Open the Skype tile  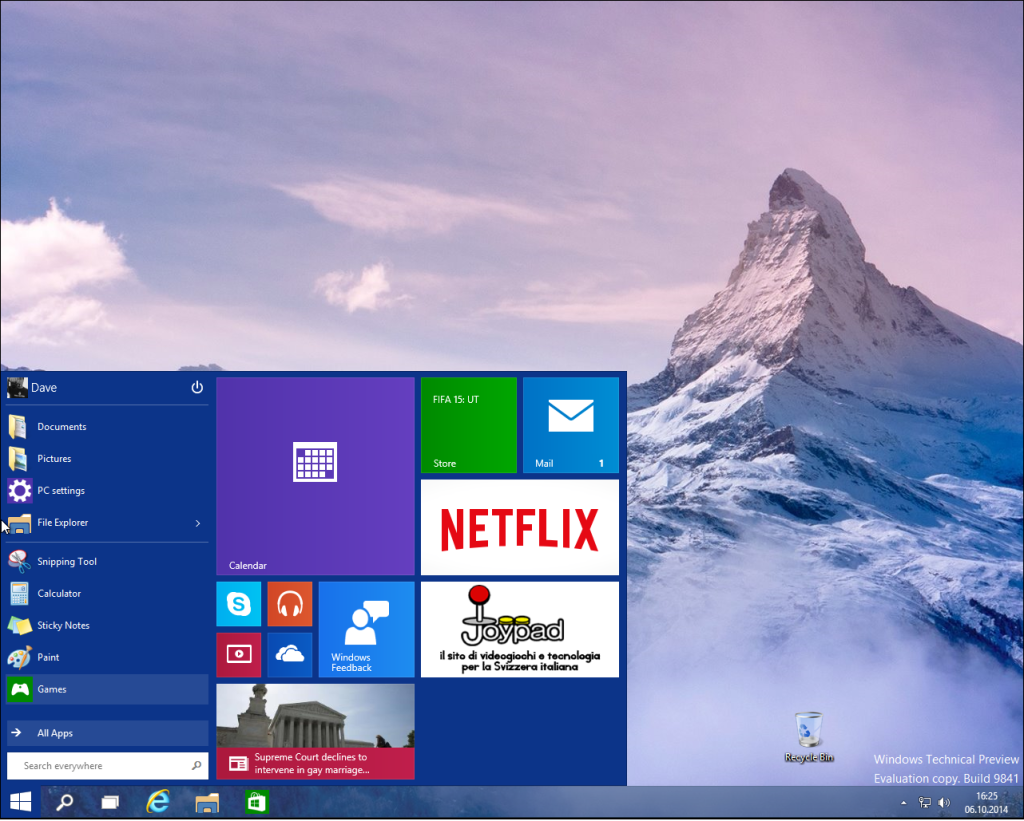pos(239,604)
